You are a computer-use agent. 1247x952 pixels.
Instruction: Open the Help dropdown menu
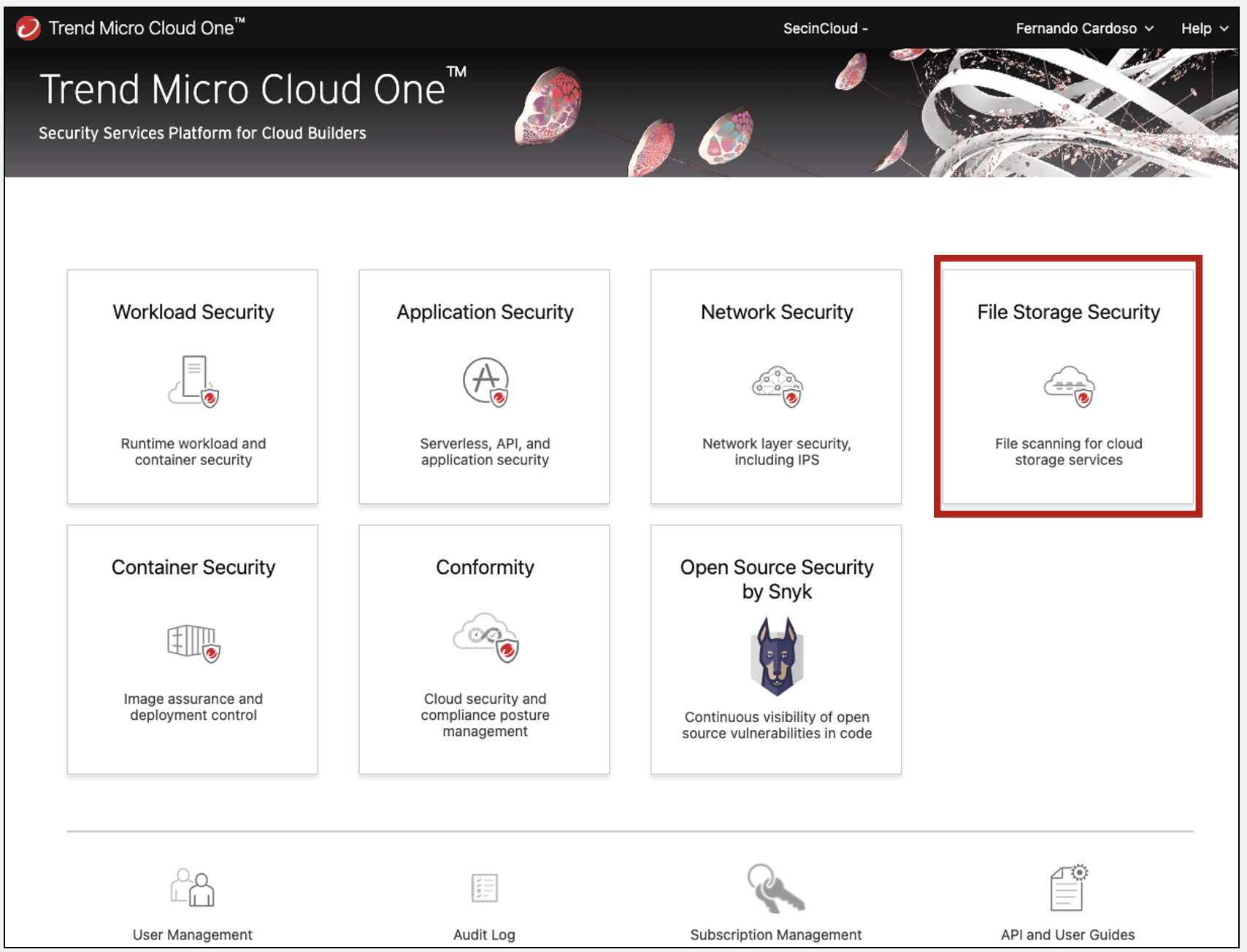tap(1204, 28)
